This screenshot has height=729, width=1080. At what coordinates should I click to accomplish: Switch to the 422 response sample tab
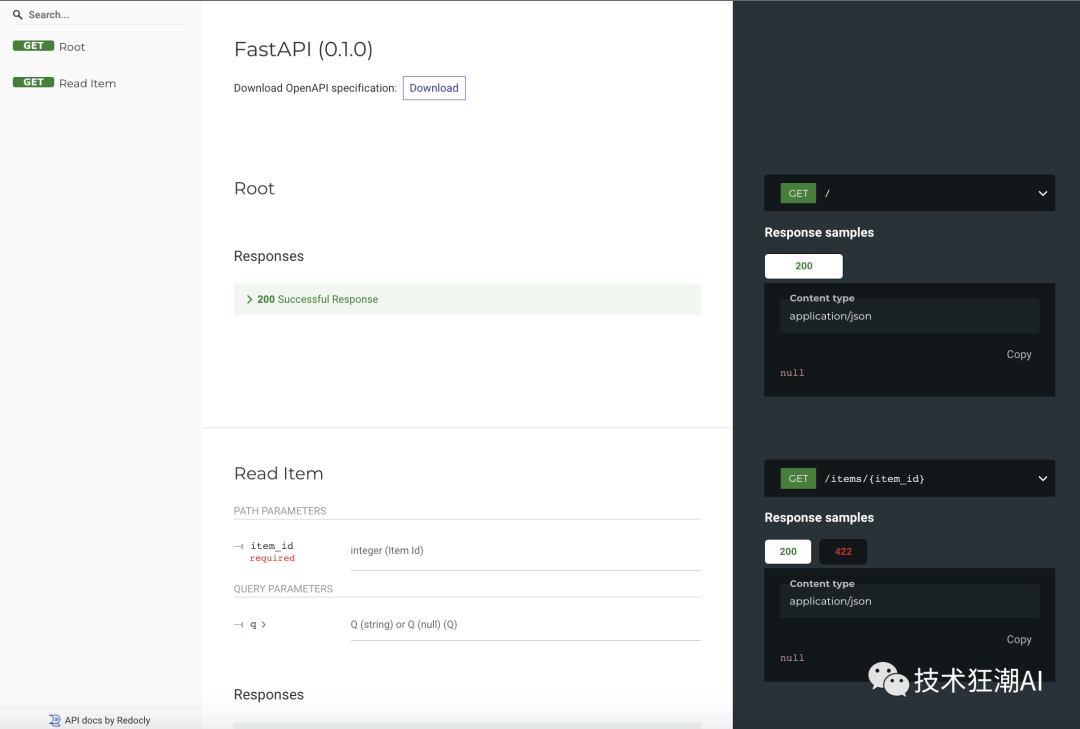pos(843,551)
